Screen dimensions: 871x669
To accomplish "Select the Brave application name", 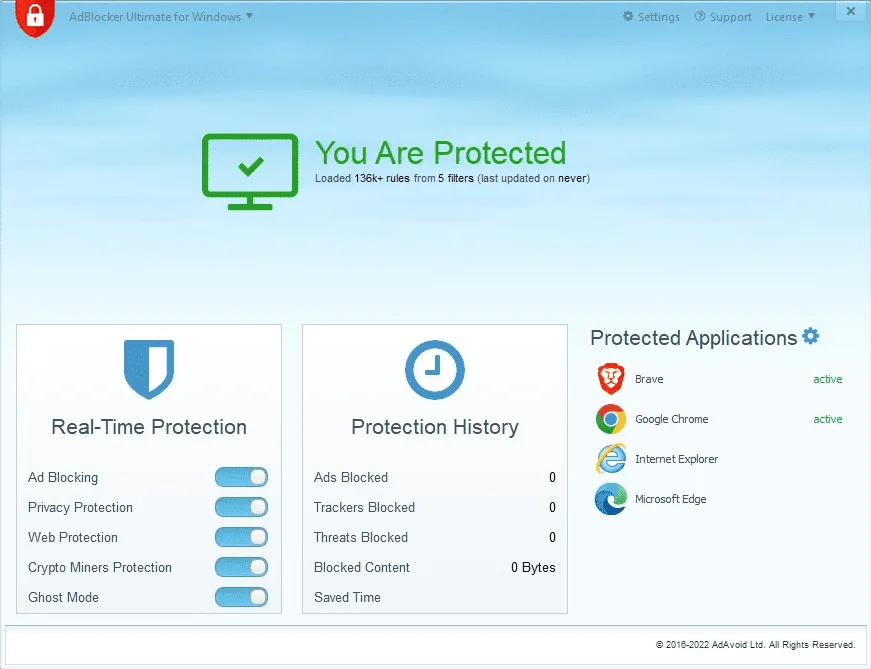I will [649, 379].
